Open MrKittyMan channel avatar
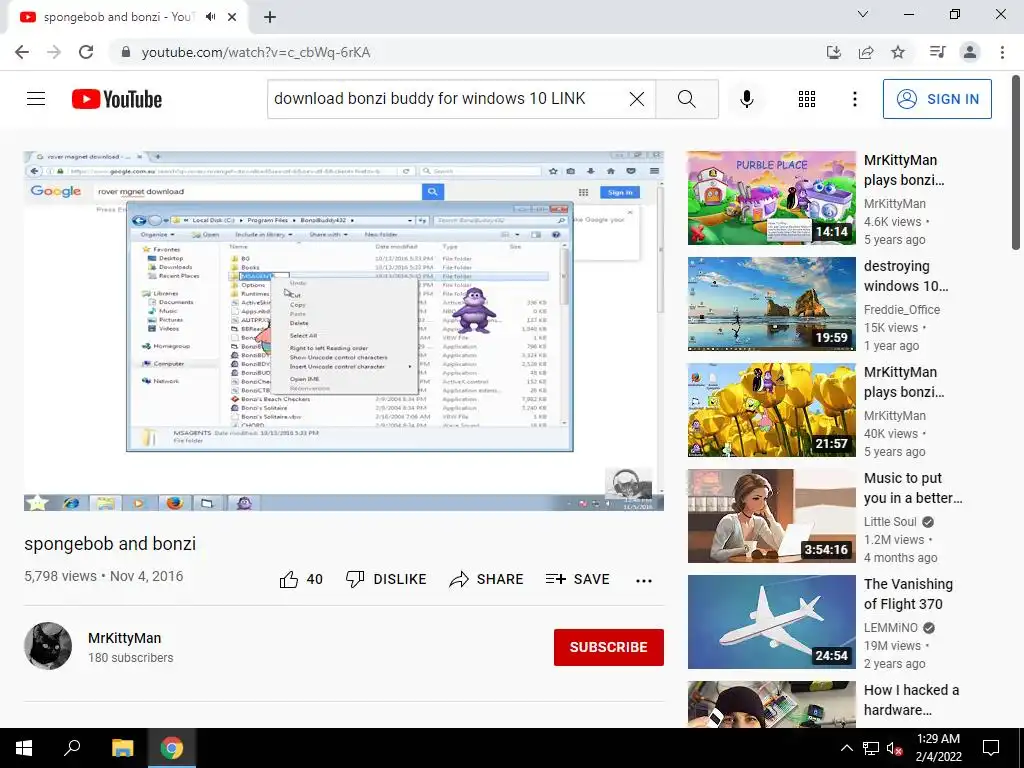Image resolution: width=1024 pixels, height=768 pixels. point(48,646)
